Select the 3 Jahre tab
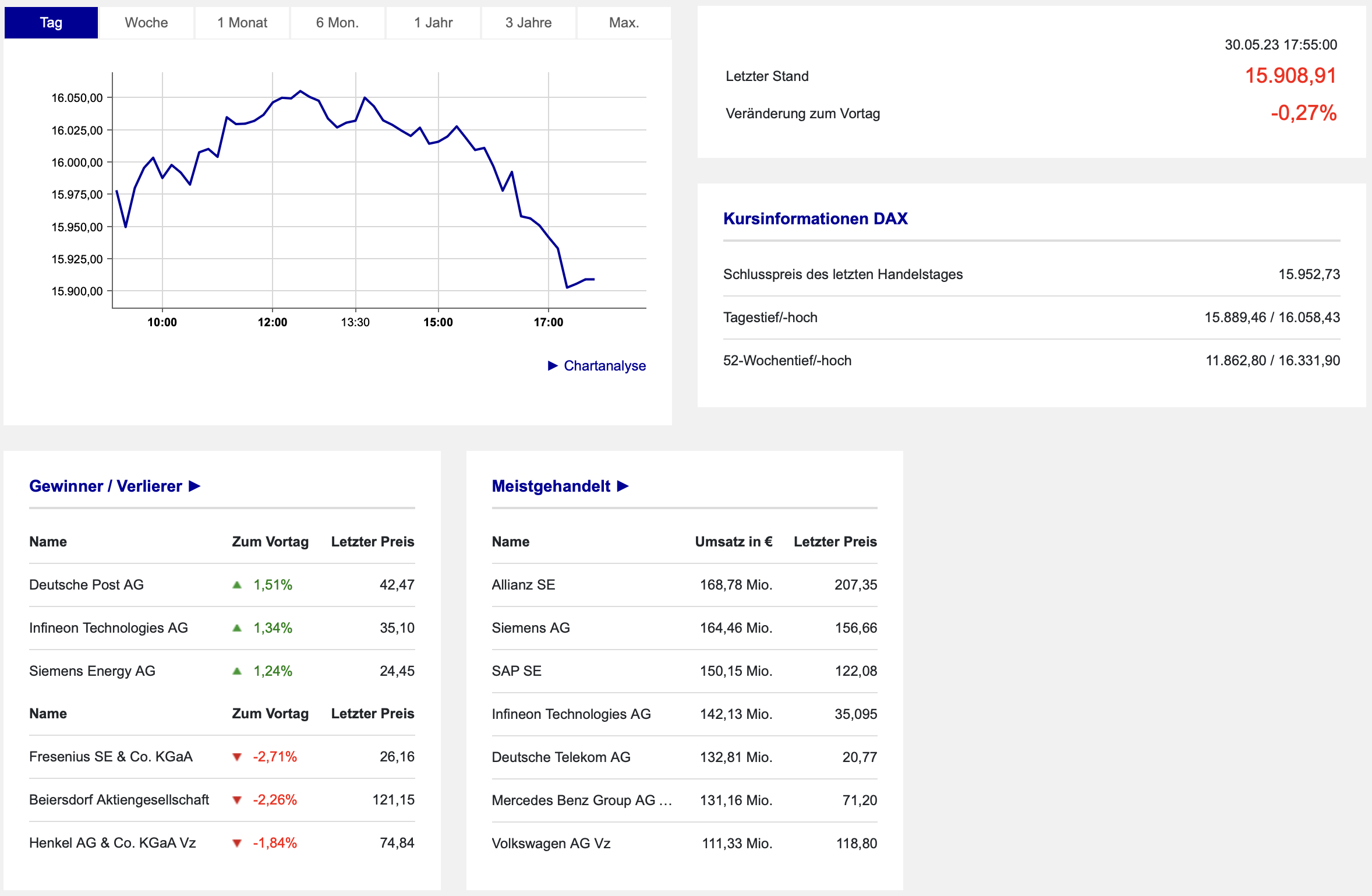Image resolution: width=1372 pixels, height=896 pixels. tap(529, 23)
